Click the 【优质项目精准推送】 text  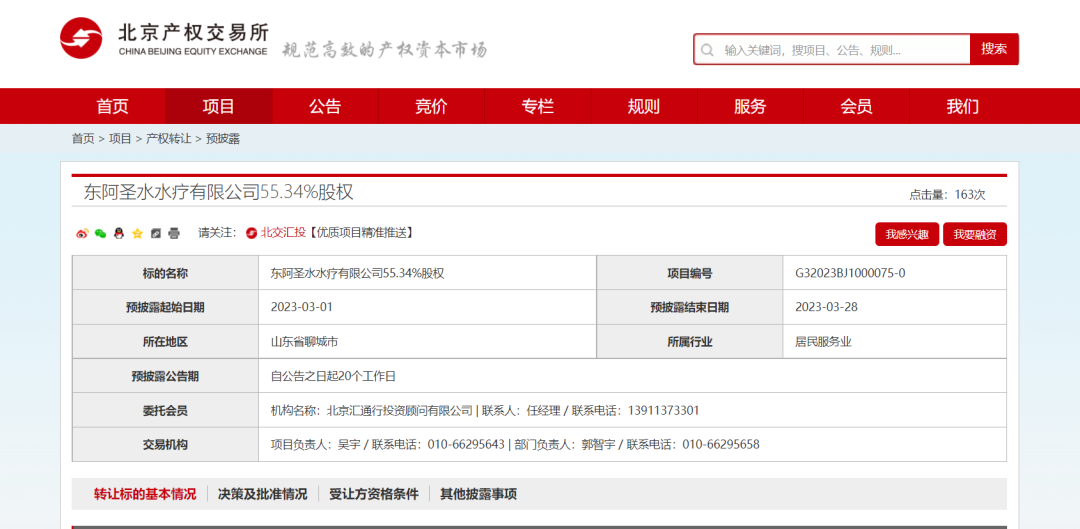(x=360, y=233)
